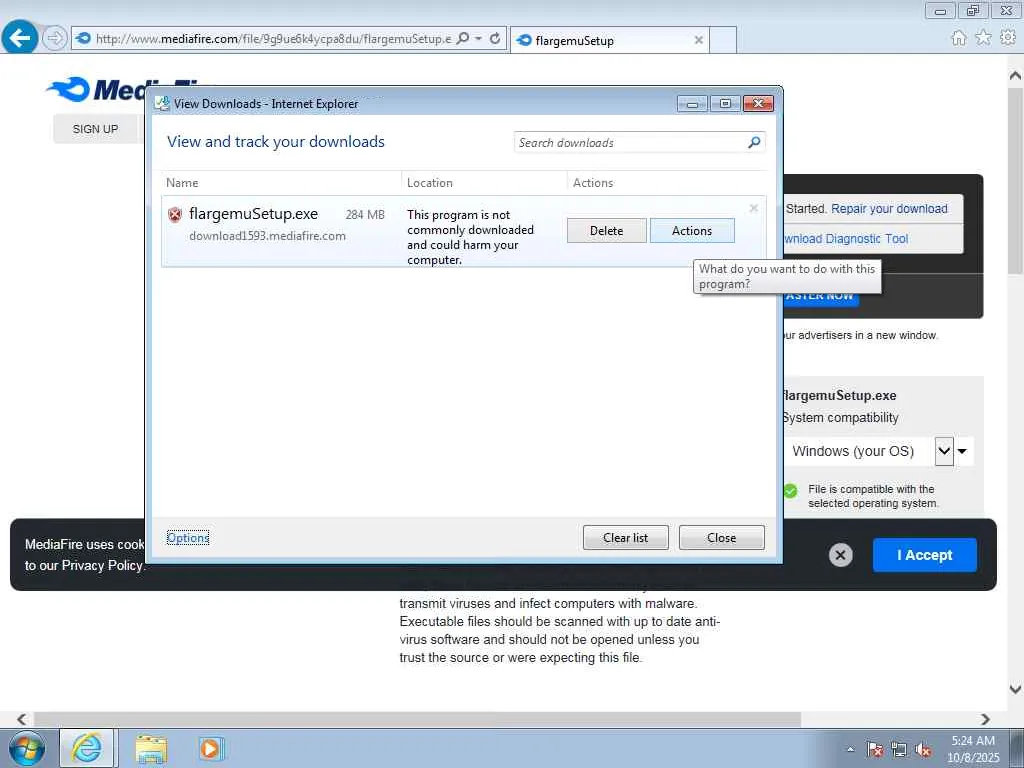Click scroll up arrow on page scrollbar
Viewport: 1024px width, 768px height.
tap(1016, 76)
